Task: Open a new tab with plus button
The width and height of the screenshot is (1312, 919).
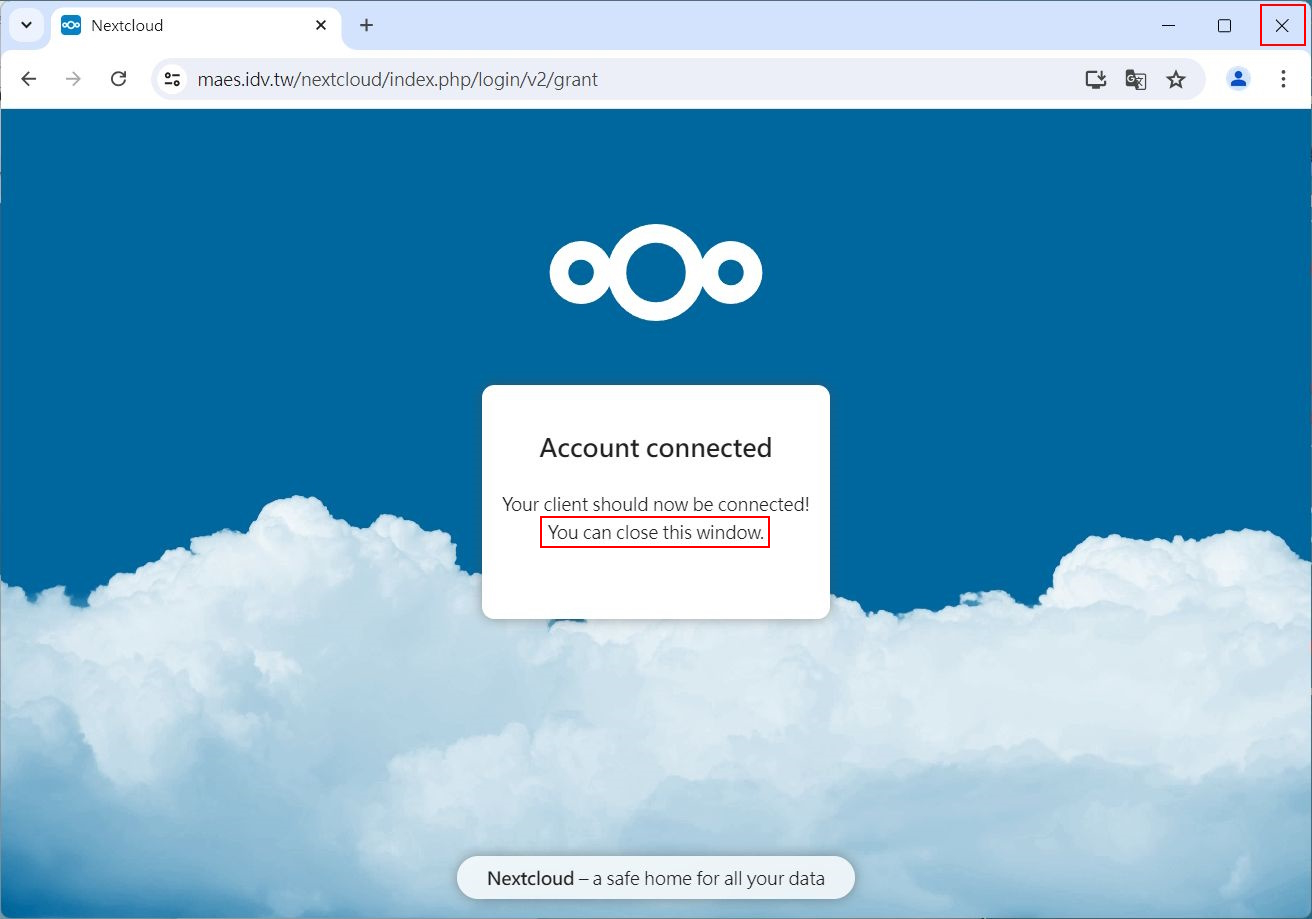Action: [366, 25]
